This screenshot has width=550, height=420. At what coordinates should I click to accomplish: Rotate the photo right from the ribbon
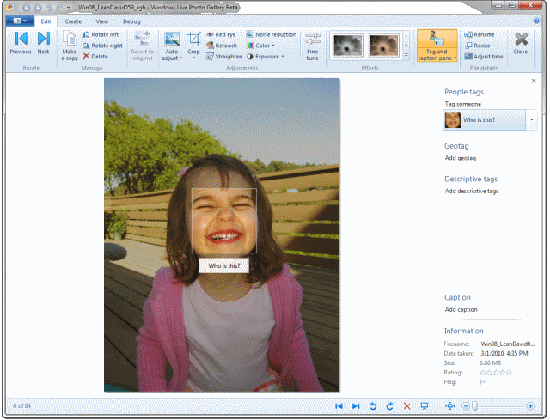[x=102, y=45]
